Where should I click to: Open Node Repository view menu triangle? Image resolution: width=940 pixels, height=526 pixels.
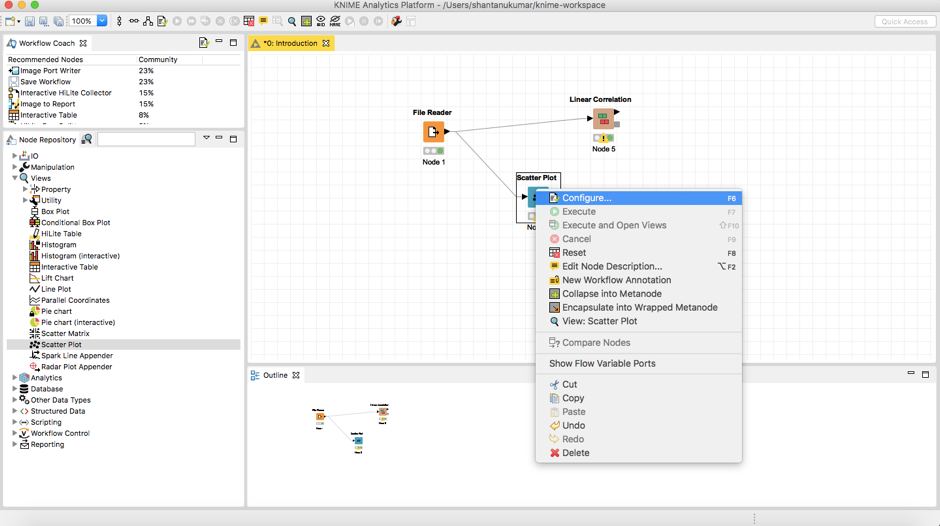tap(206, 138)
